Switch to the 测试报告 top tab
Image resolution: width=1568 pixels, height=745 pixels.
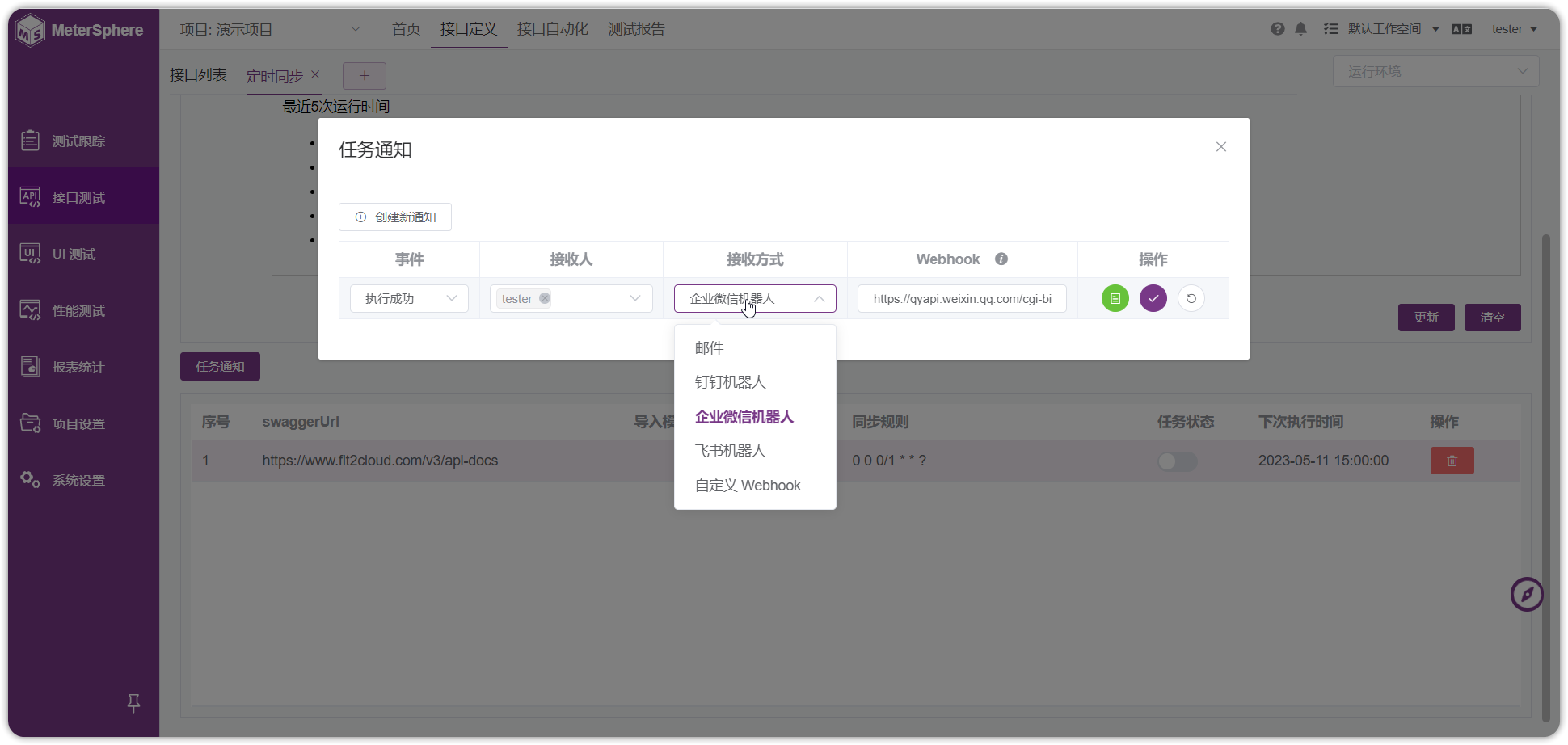(x=636, y=29)
